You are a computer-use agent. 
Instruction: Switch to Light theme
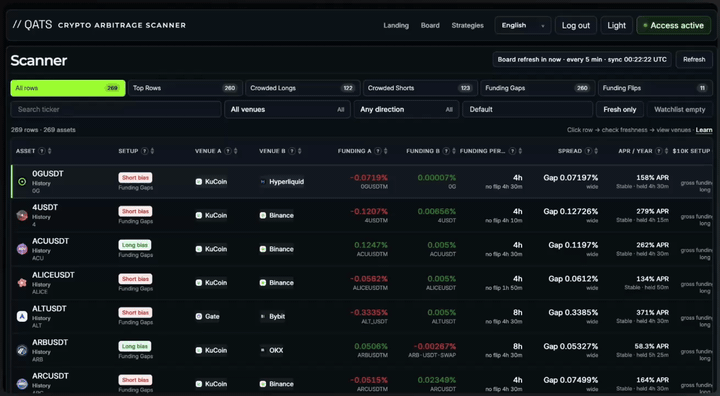(x=616, y=25)
